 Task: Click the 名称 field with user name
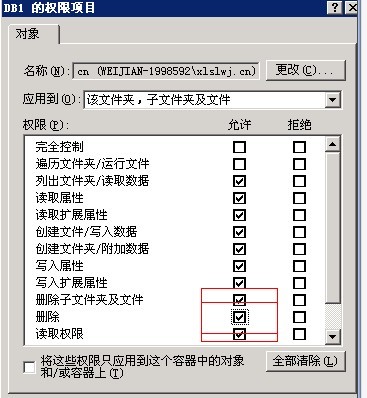click(166, 71)
